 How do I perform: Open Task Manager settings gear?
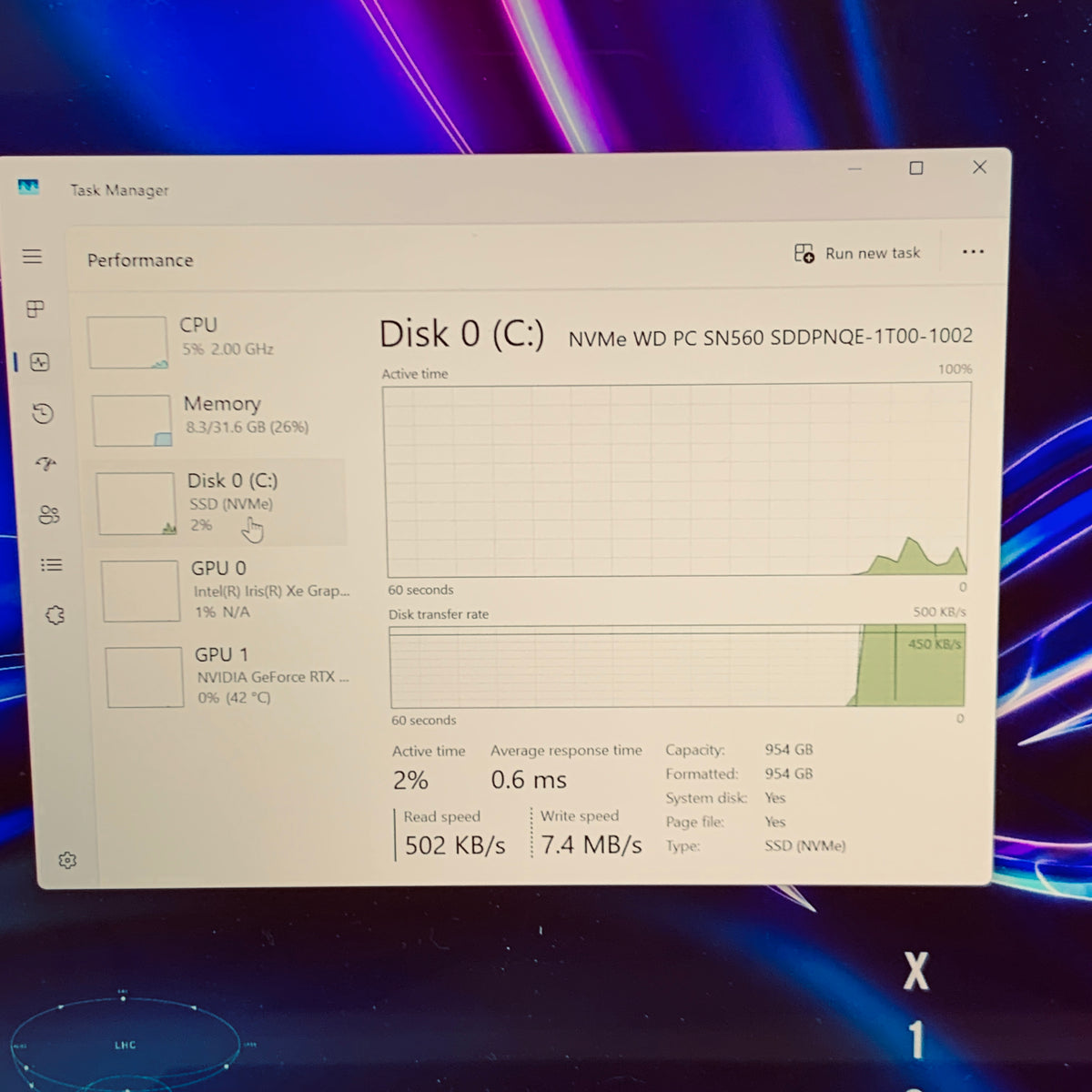pyautogui.click(x=67, y=860)
